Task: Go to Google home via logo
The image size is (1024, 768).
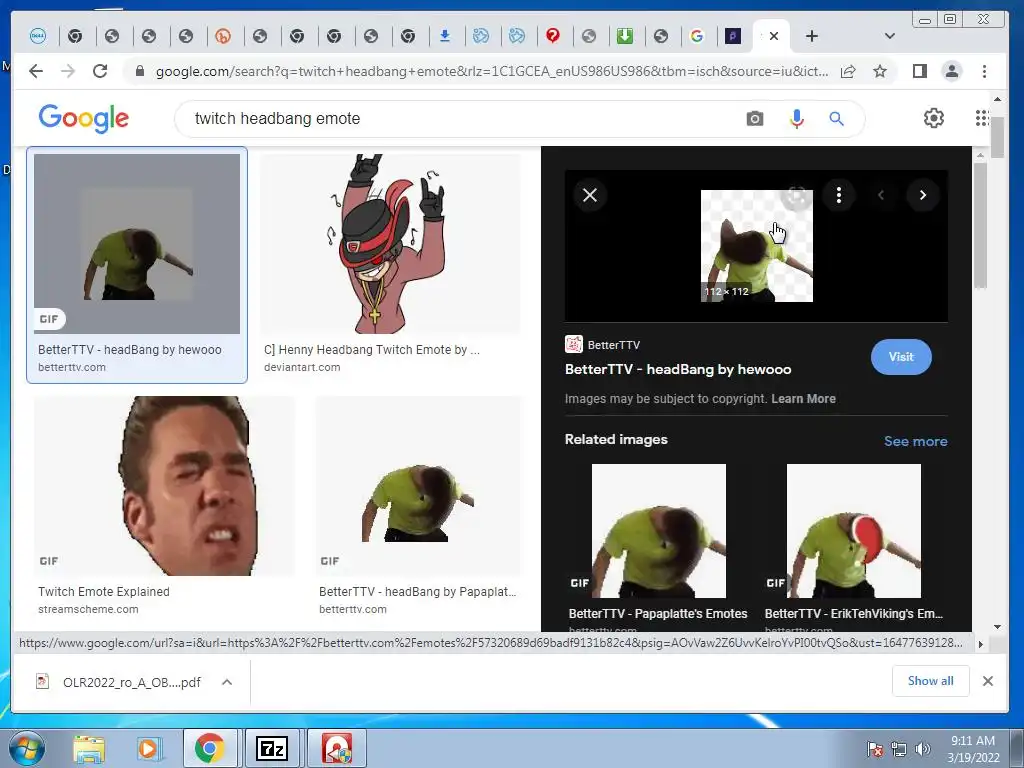Action: tap(84, 118)
